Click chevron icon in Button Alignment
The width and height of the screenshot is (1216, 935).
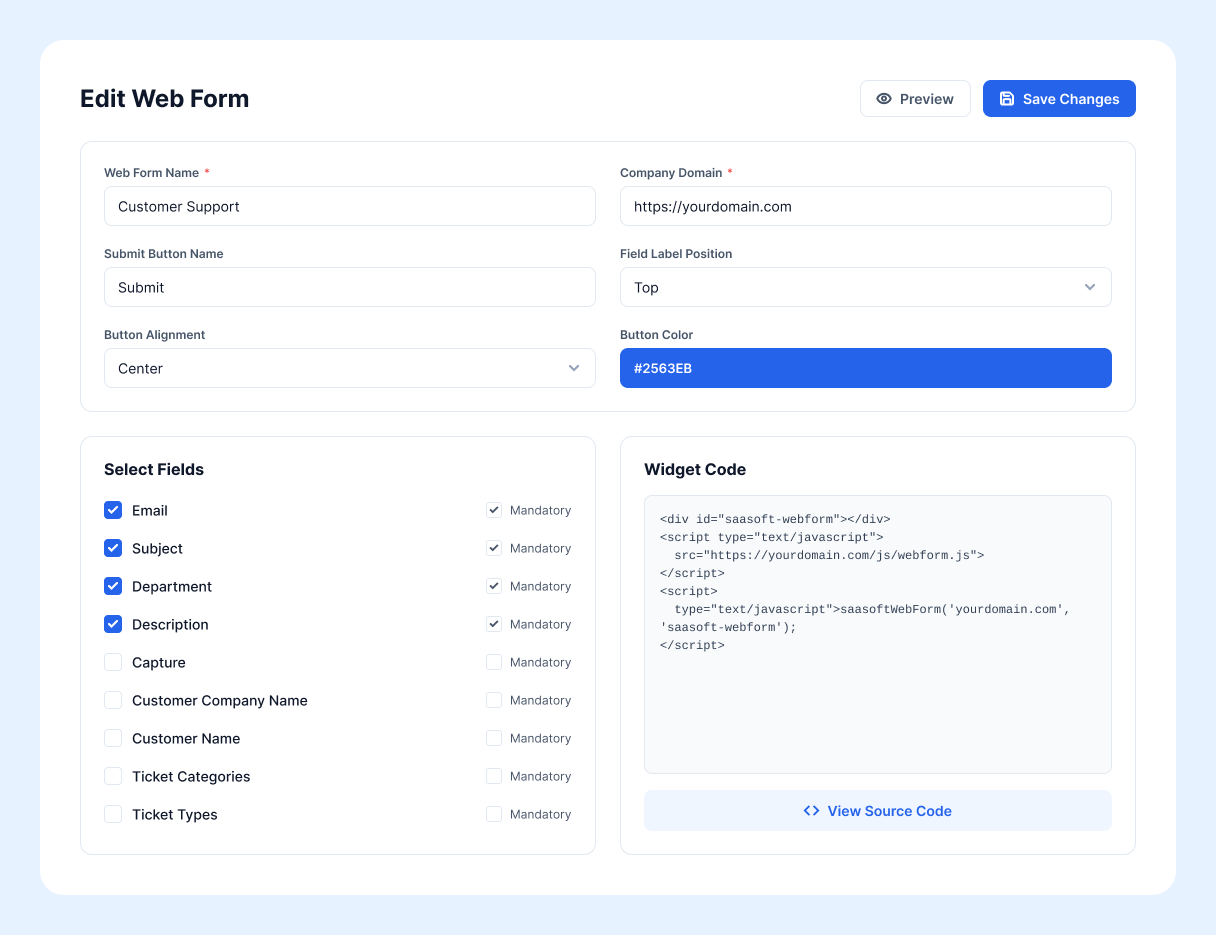tap(574, 368)
